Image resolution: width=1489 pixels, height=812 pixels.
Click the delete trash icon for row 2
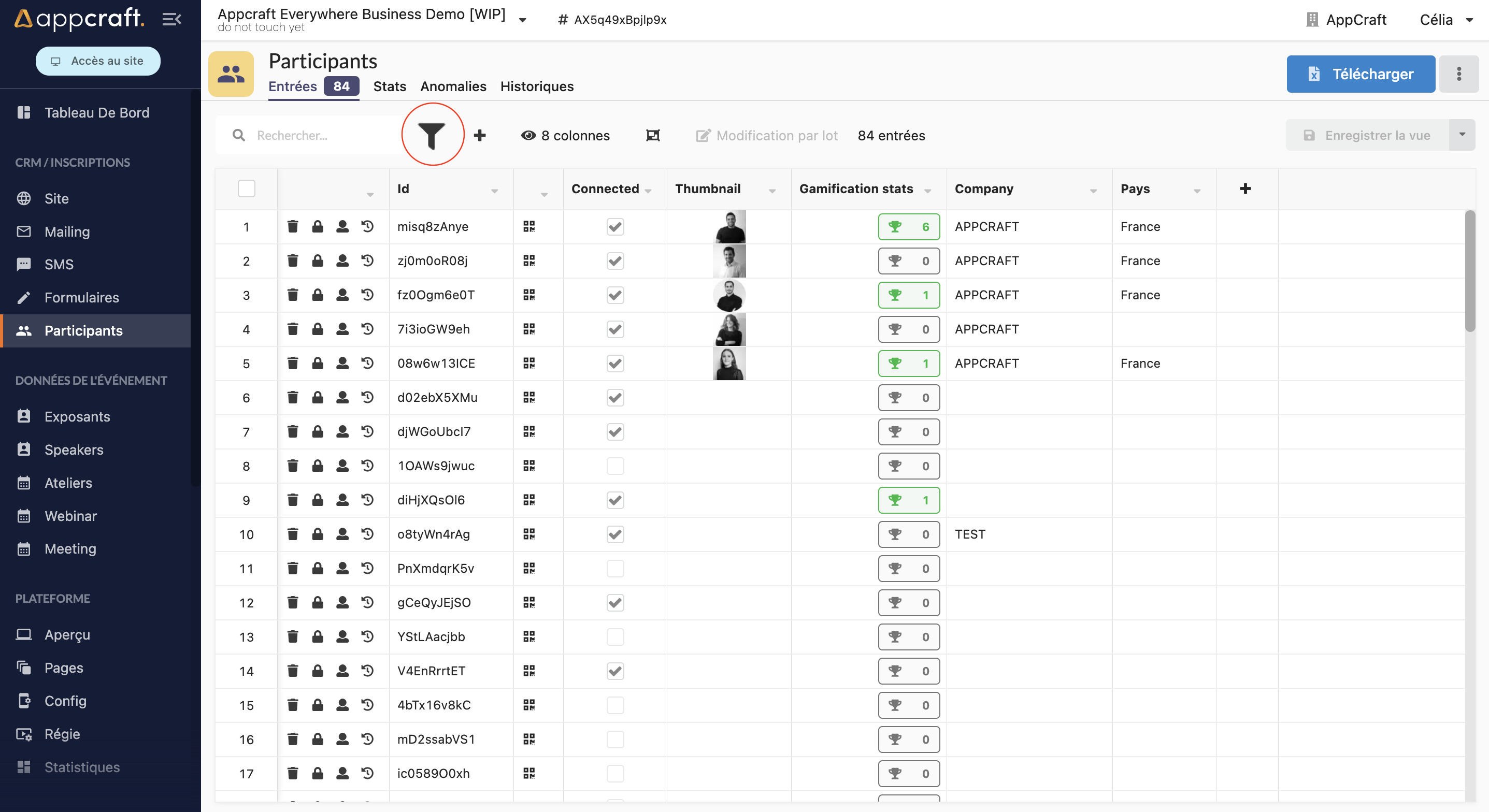tap(293, 261)
